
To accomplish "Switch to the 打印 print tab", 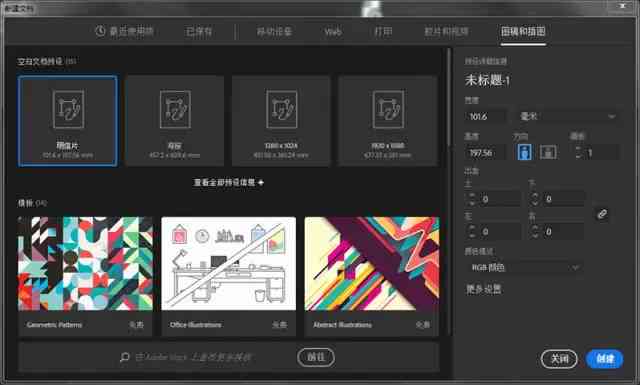I will pos(383,31).
